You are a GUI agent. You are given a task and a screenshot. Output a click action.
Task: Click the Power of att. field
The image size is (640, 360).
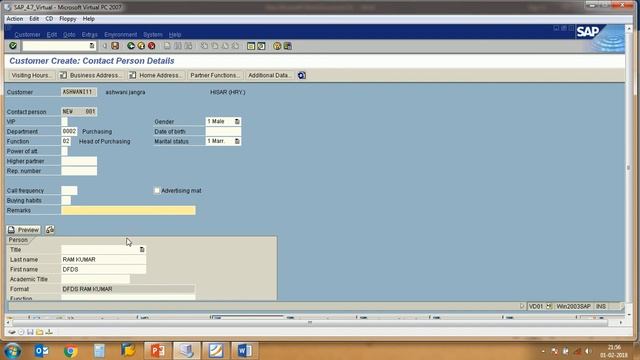coord(64,151)
